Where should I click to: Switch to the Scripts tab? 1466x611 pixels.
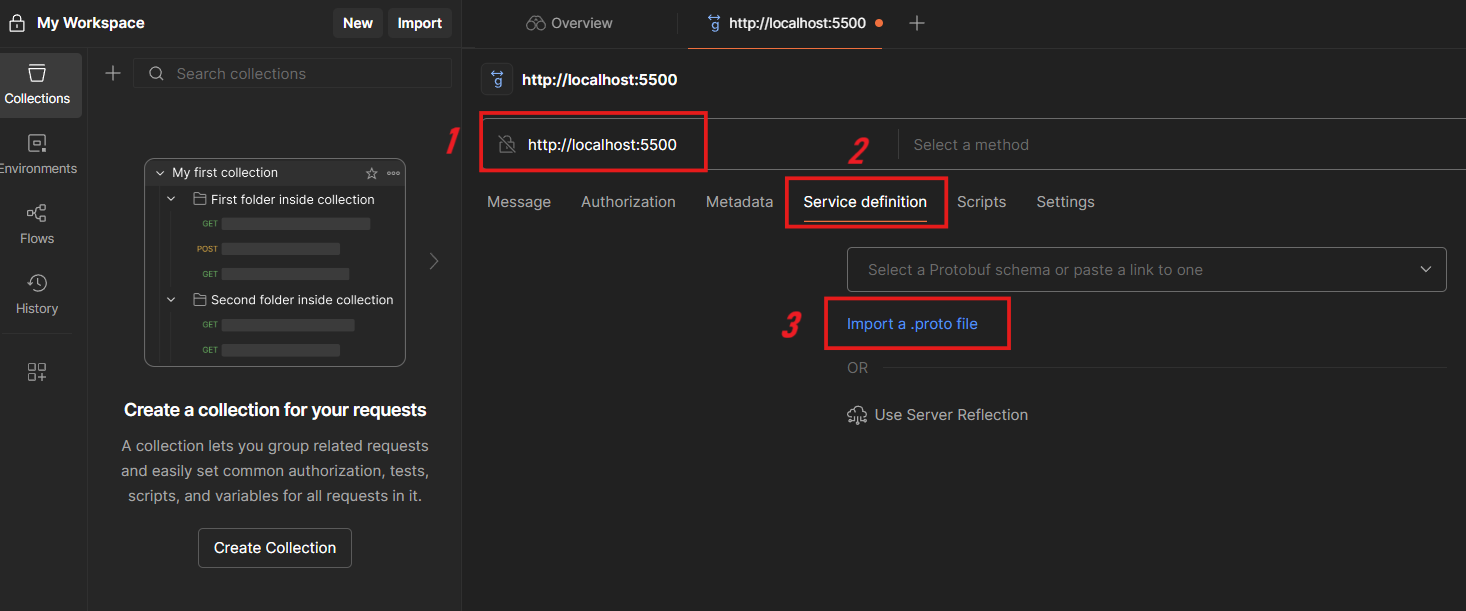981,202
